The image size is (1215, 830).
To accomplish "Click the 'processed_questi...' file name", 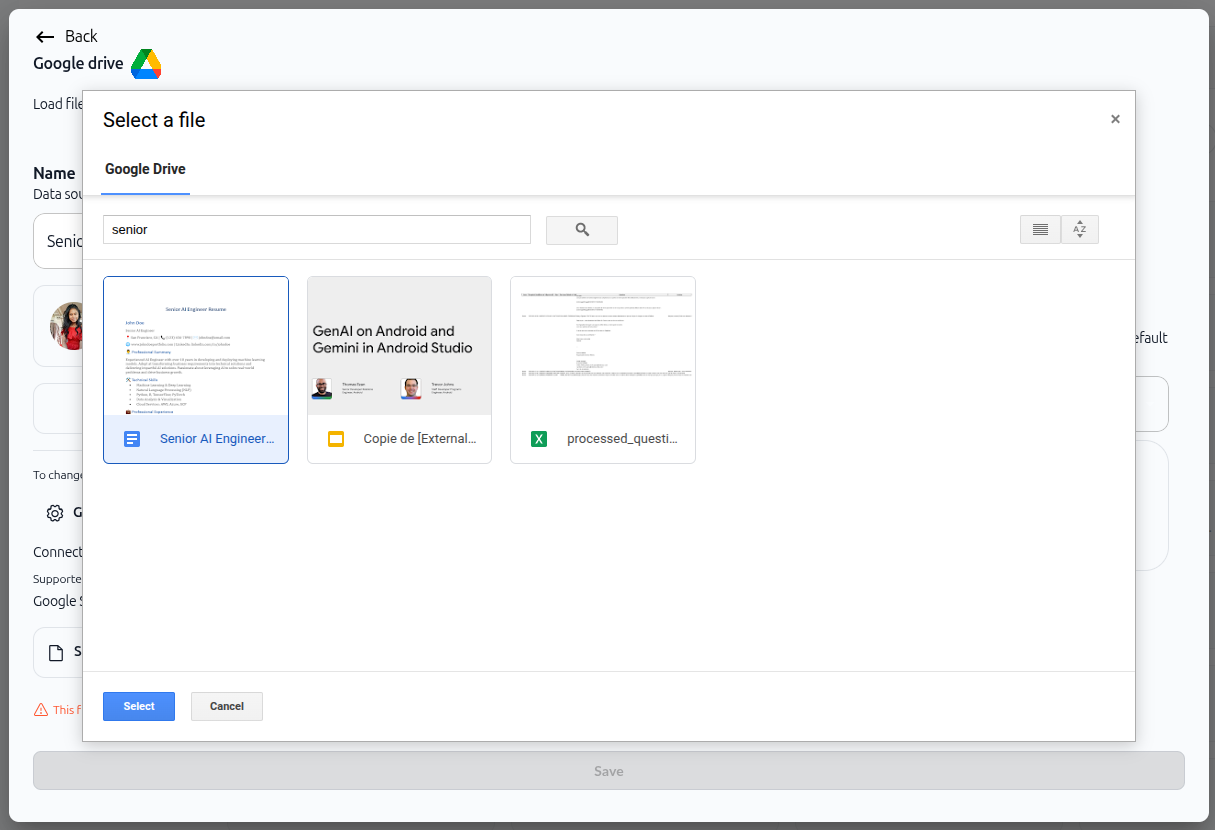I will (623, 439).
